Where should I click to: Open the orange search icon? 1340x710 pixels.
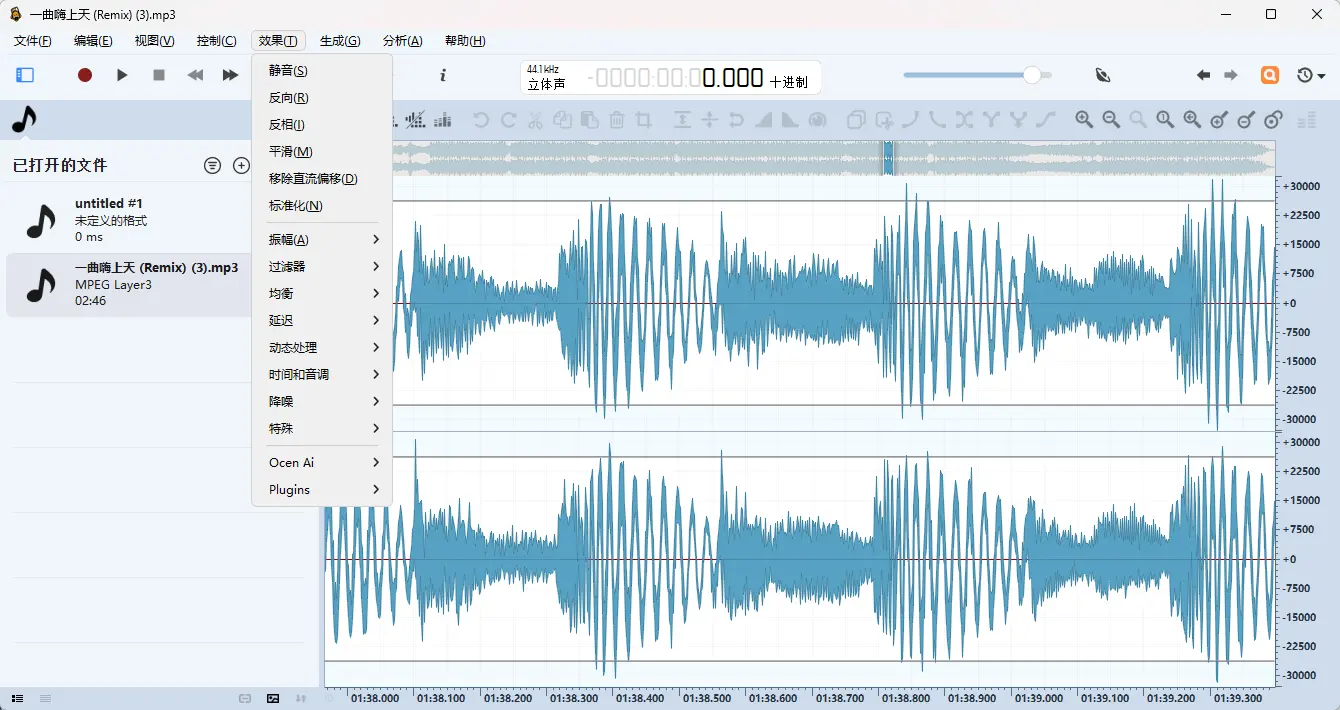coord(1269,75)
